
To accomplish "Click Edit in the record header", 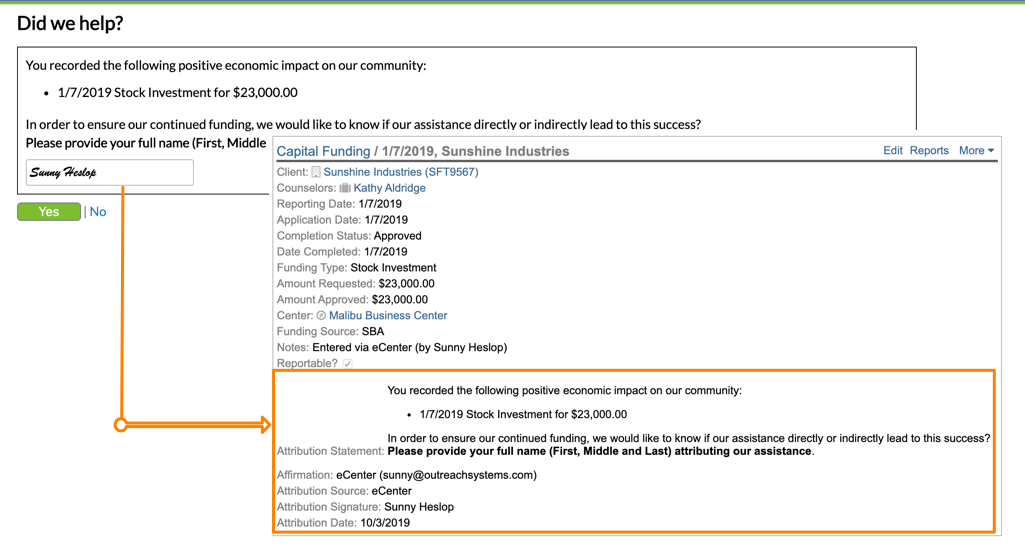I will tap(892, 150).
